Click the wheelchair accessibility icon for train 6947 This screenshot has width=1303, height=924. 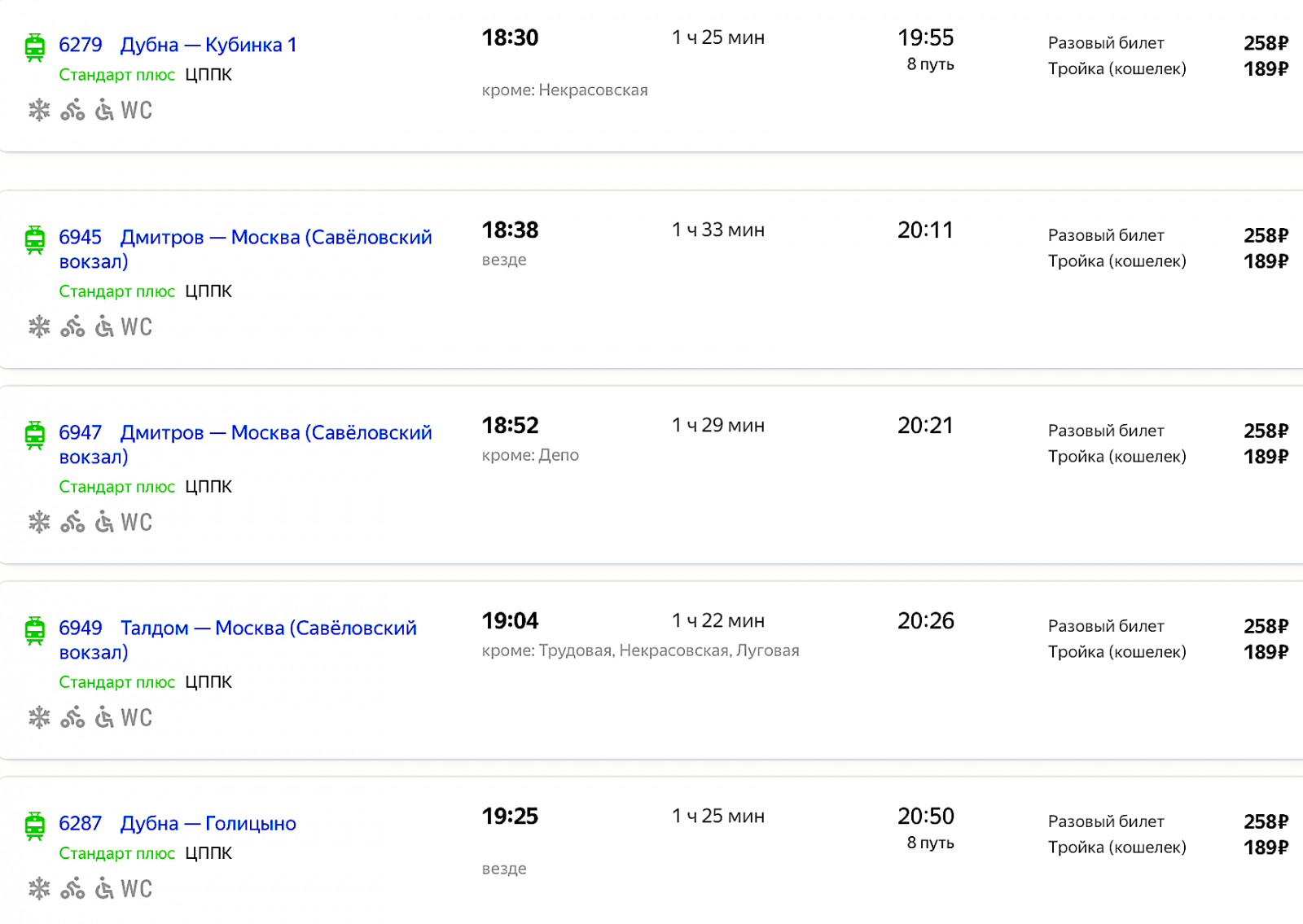(x=104, y=522)
